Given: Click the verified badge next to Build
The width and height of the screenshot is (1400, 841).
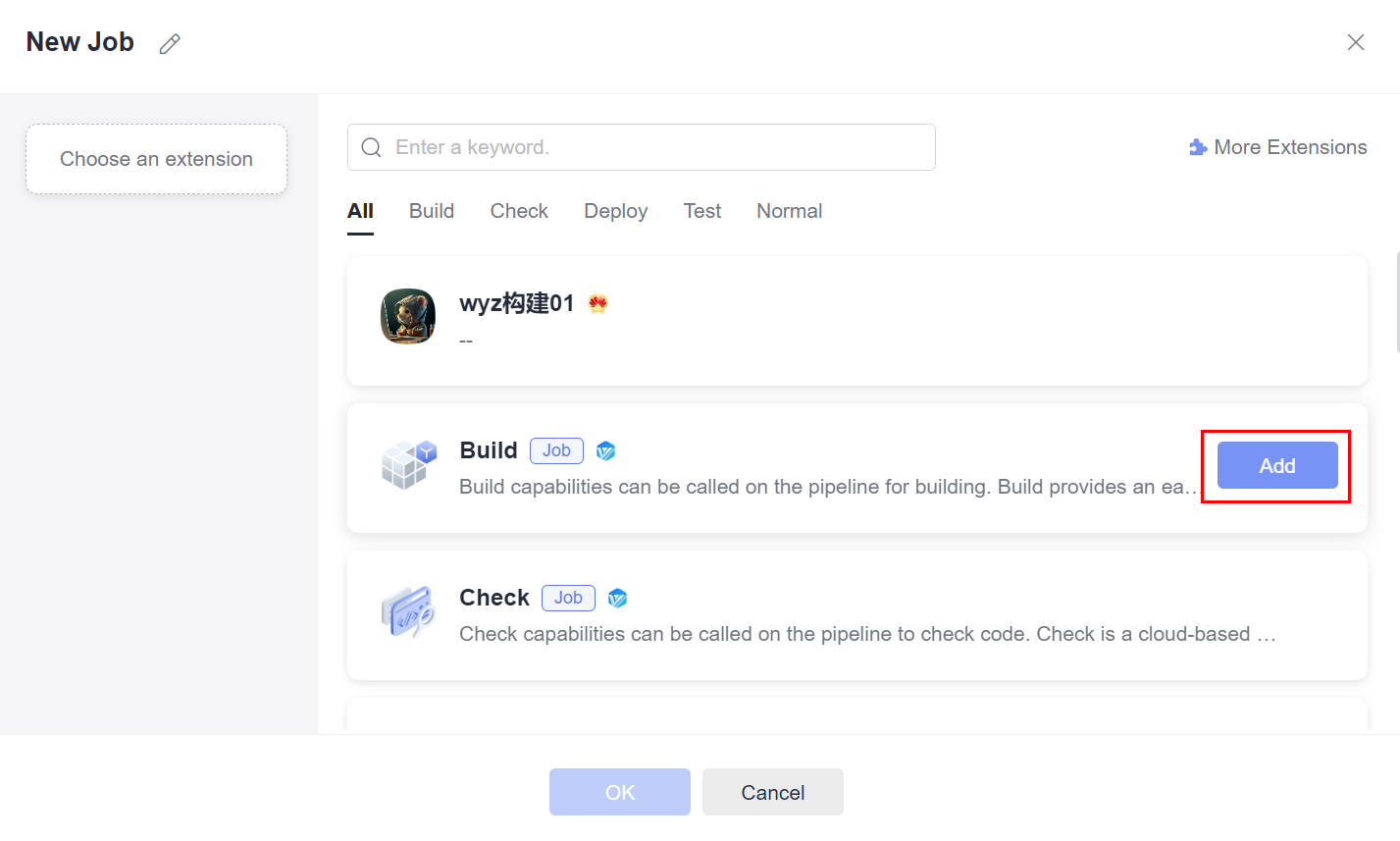Looking at the screenshot, I should [606, 451].
